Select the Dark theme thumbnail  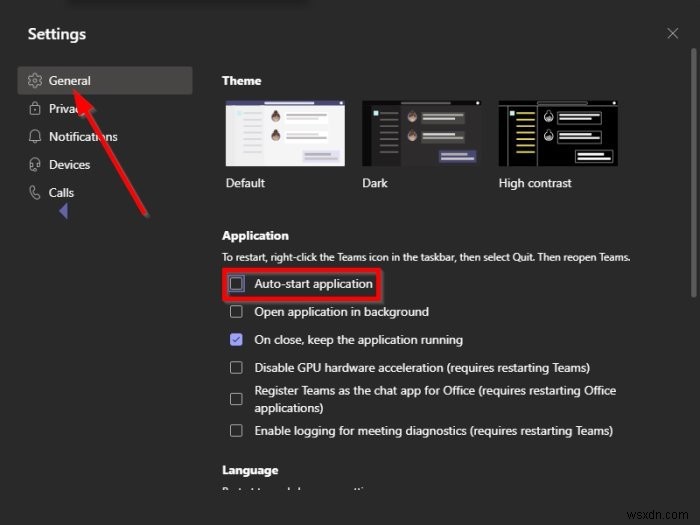[422, 133]
